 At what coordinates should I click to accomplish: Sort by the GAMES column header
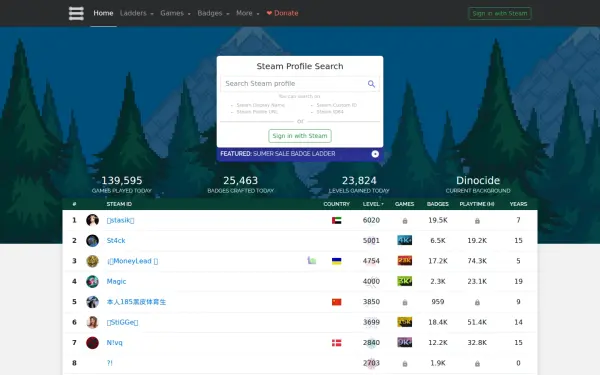(x=404, y=204)
